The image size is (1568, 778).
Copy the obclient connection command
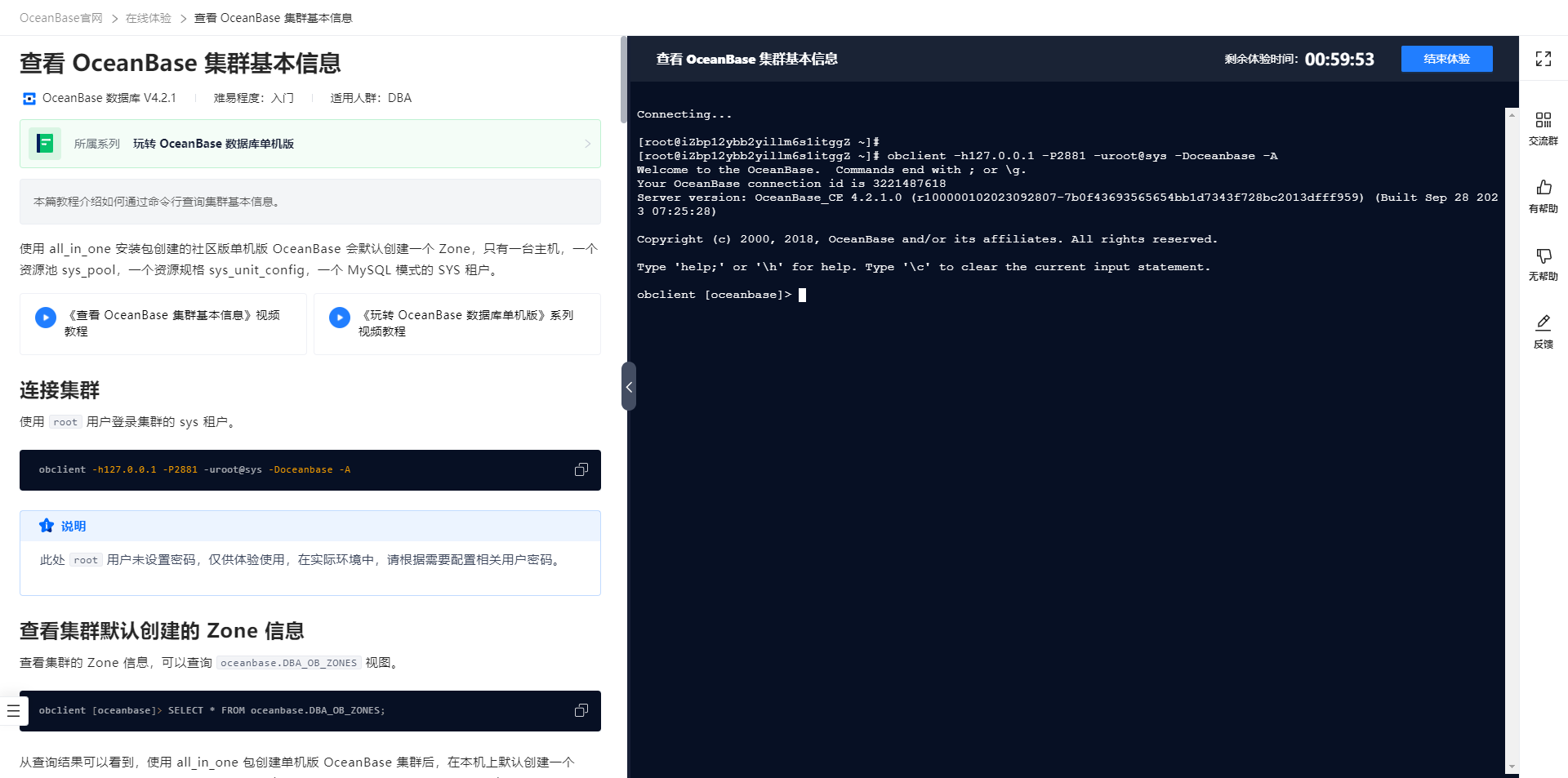(581, 469)
